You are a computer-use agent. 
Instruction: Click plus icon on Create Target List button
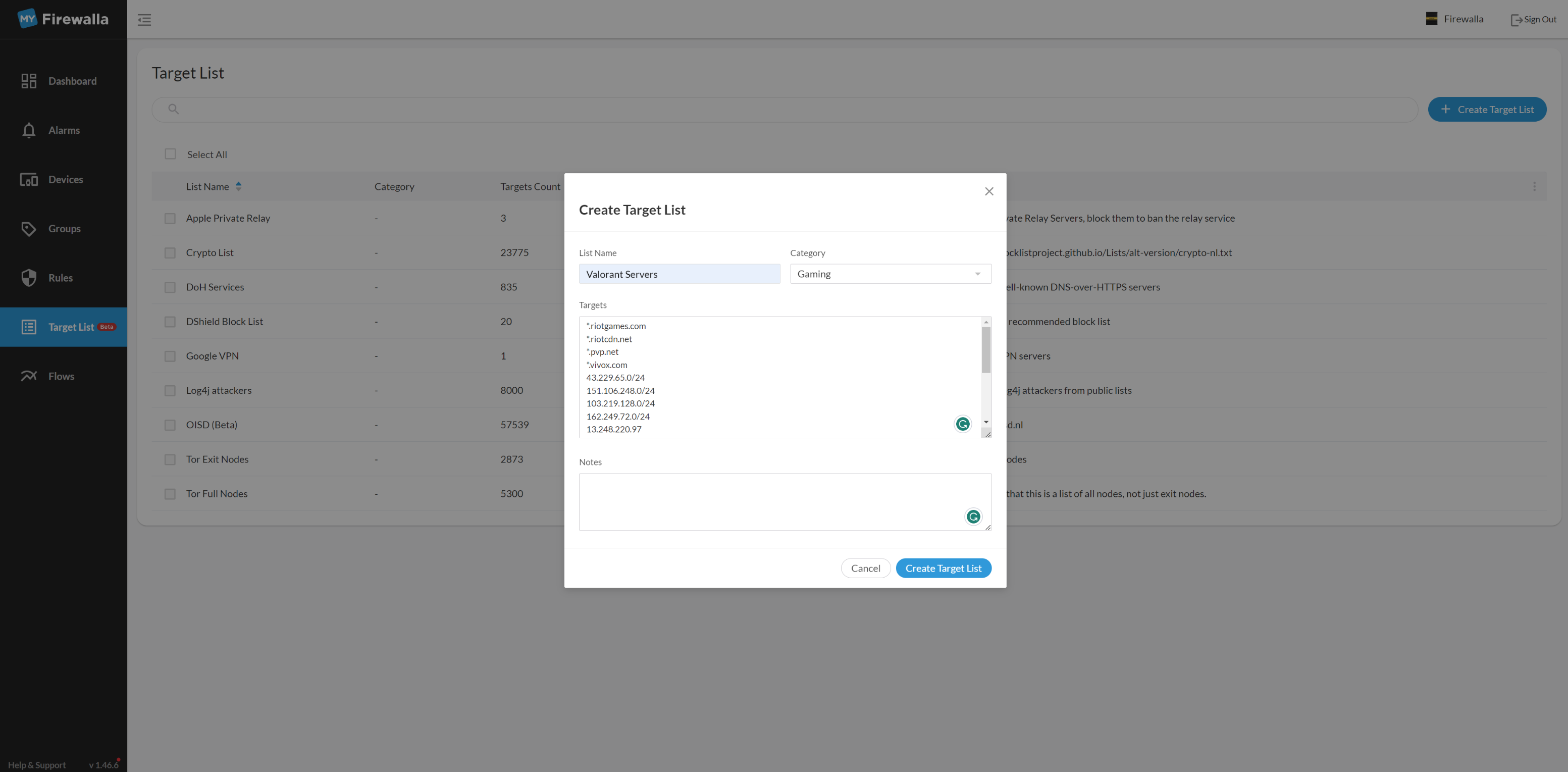coord(1446,109)
